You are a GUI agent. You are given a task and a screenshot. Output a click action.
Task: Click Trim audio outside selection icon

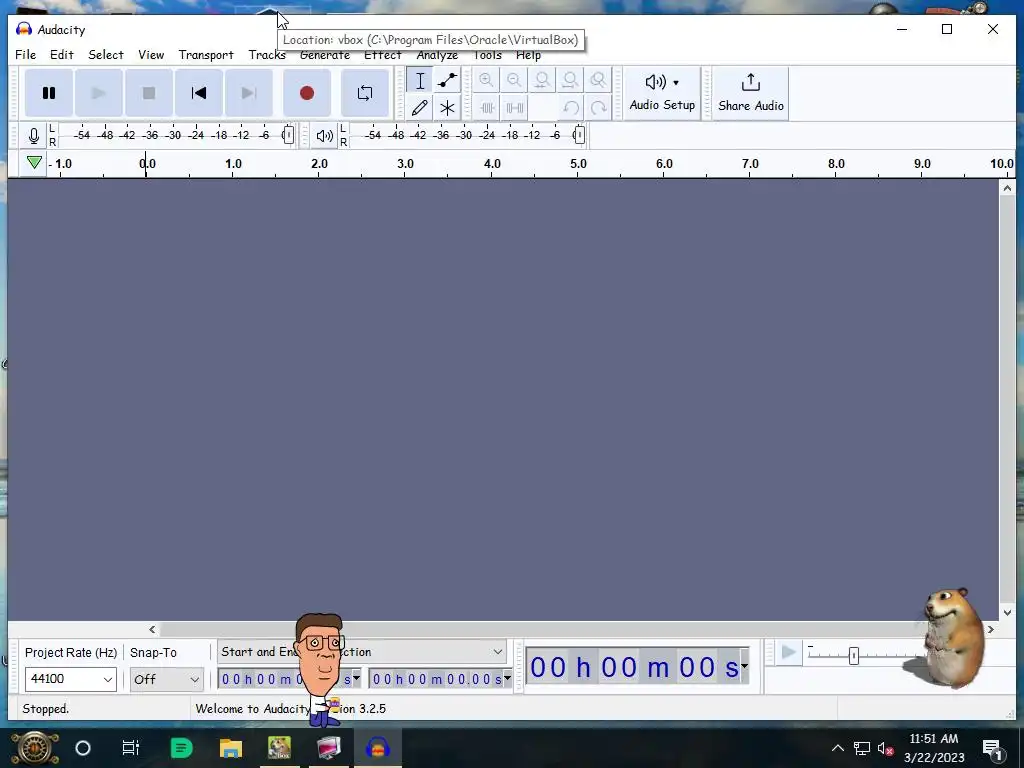487,108
